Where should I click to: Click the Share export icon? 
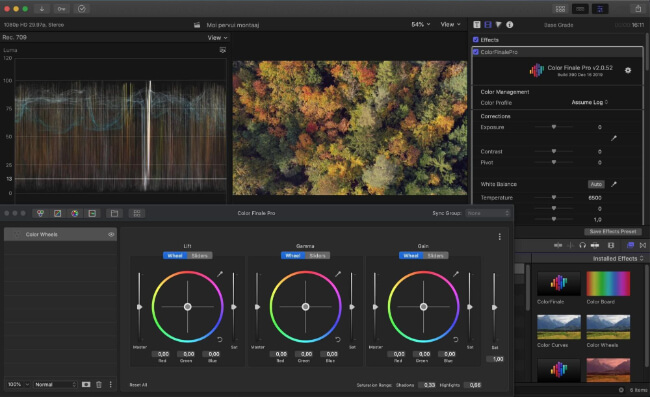pos(638,9)
